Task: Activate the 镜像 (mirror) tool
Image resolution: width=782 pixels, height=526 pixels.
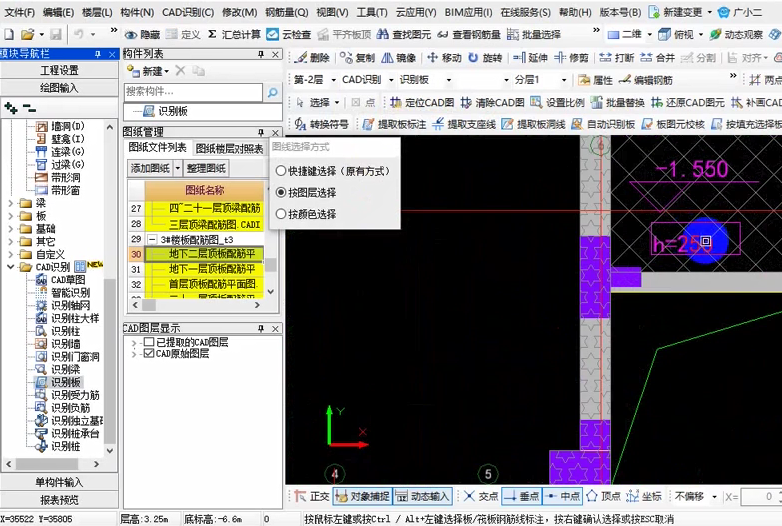Action: pyautogui.click(x=398, y=58)
